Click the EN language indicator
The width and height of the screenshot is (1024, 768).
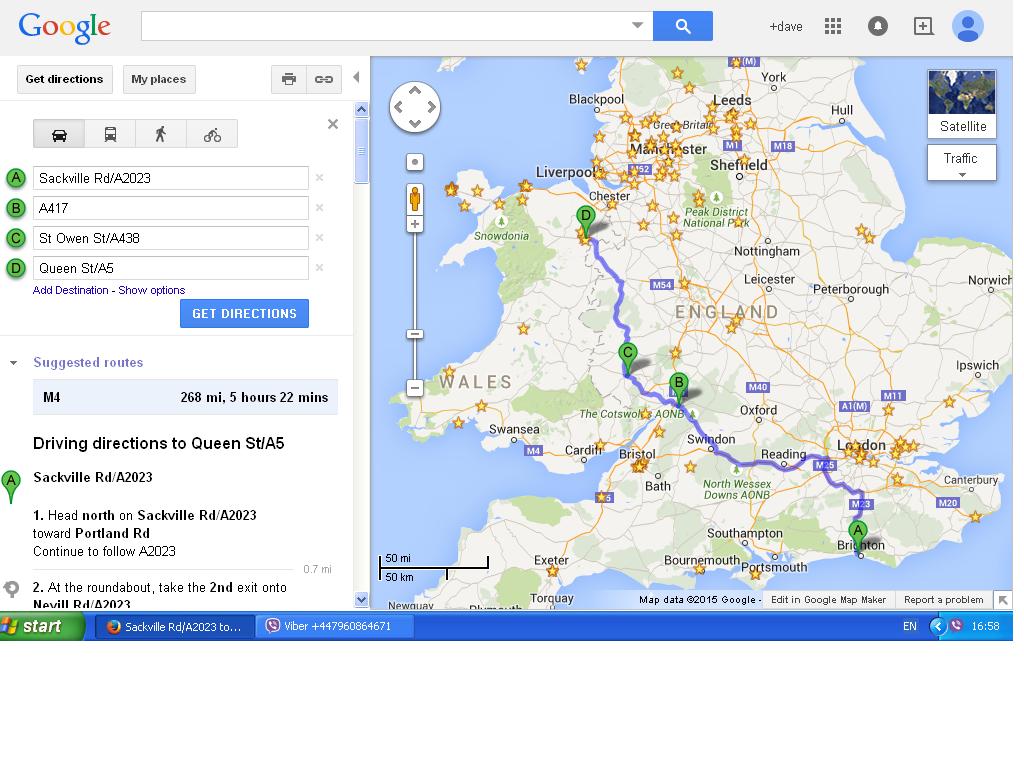click(x=910, y=626)
